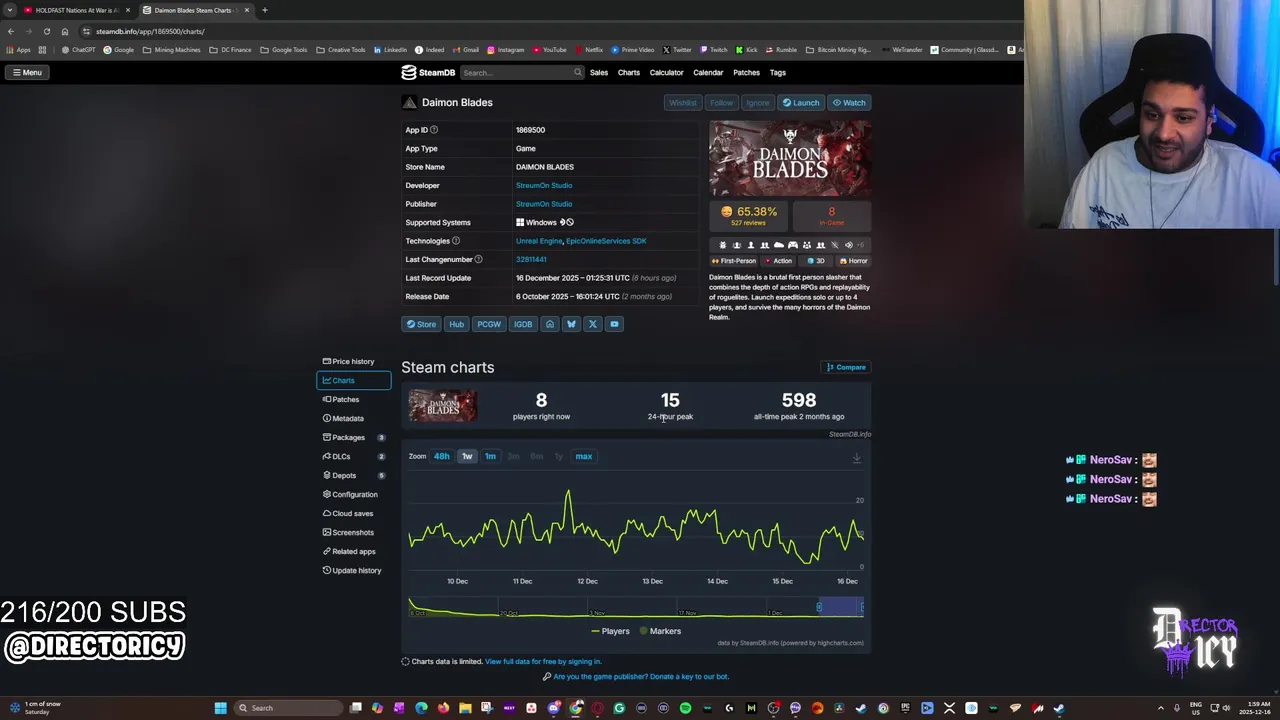Click the Technologies help question icon

pyautogui.click(x=456, y=241)
